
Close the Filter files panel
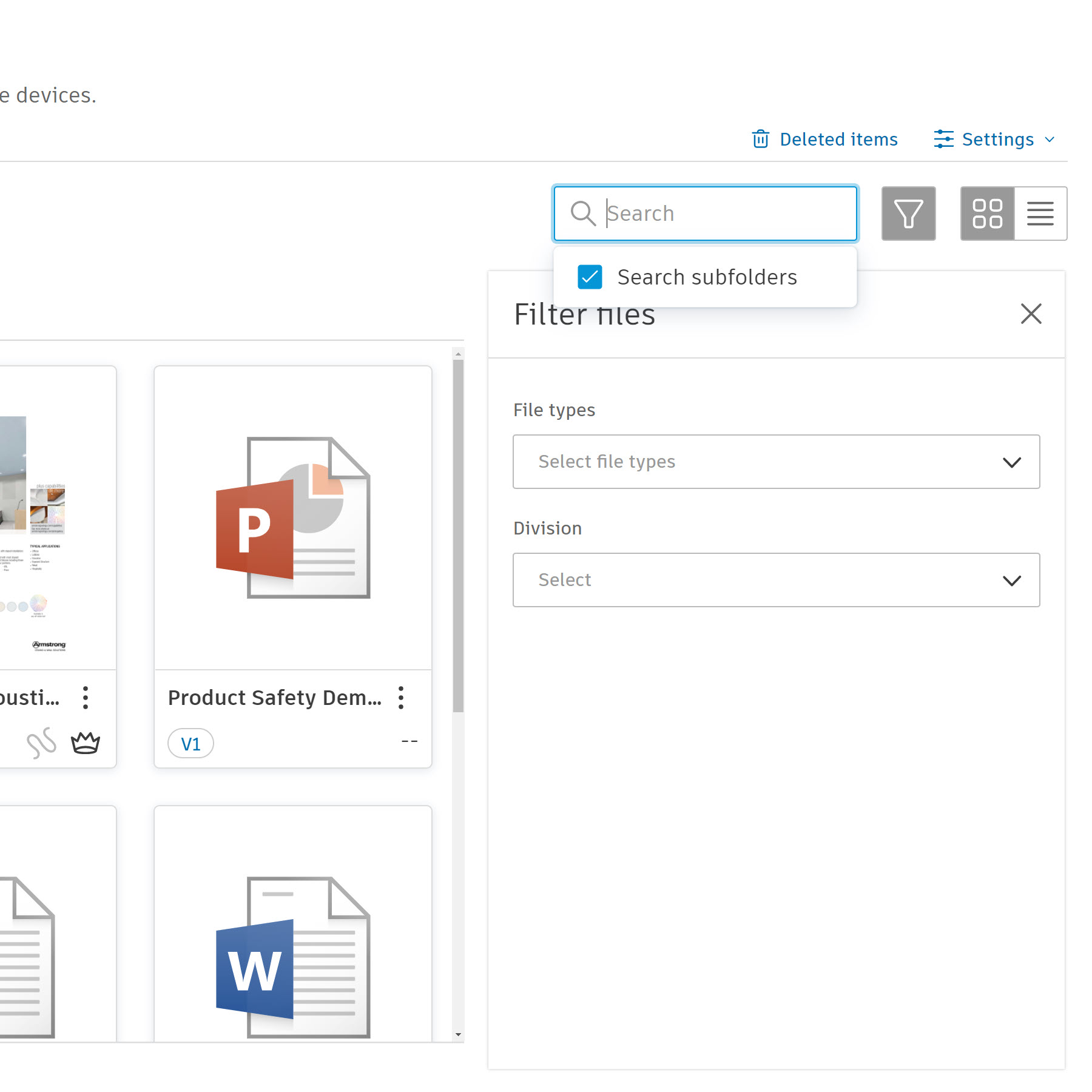point(1031,314)
